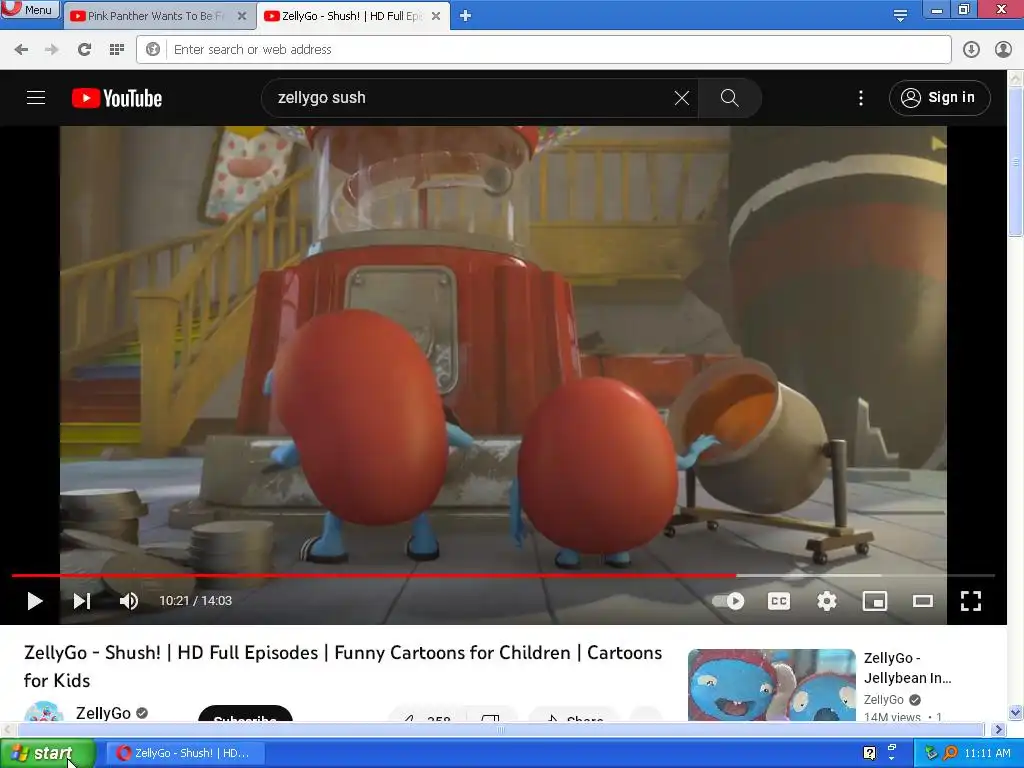The width and height of the screenshot is (1024, 768).
Task: Open the Speed Dial grid
Action: tap(117, 50)
